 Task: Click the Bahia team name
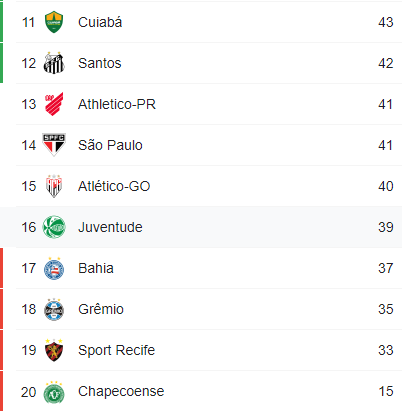point(96,268)
